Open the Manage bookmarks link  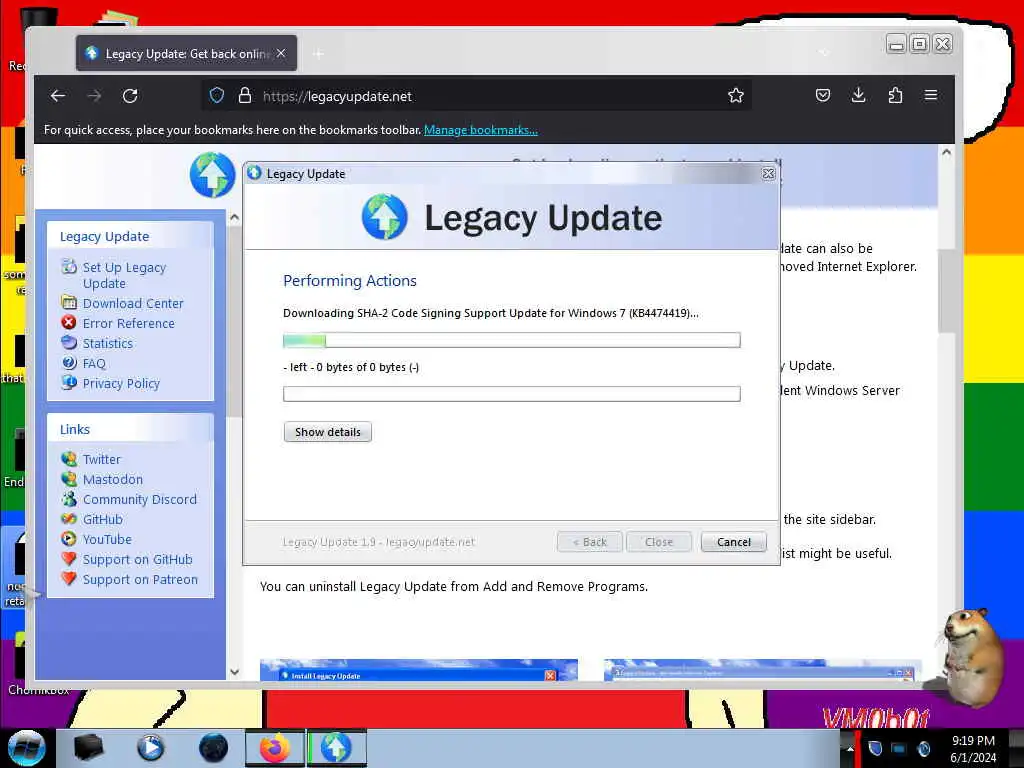[x=481, y=130]
